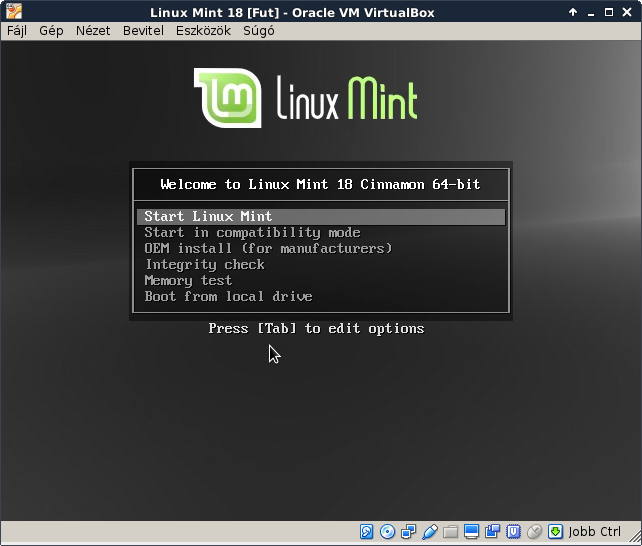Click the up arrow button in the title bar
Image resolution: width=642 pixels, height=546 pixels.
point(573,12)
